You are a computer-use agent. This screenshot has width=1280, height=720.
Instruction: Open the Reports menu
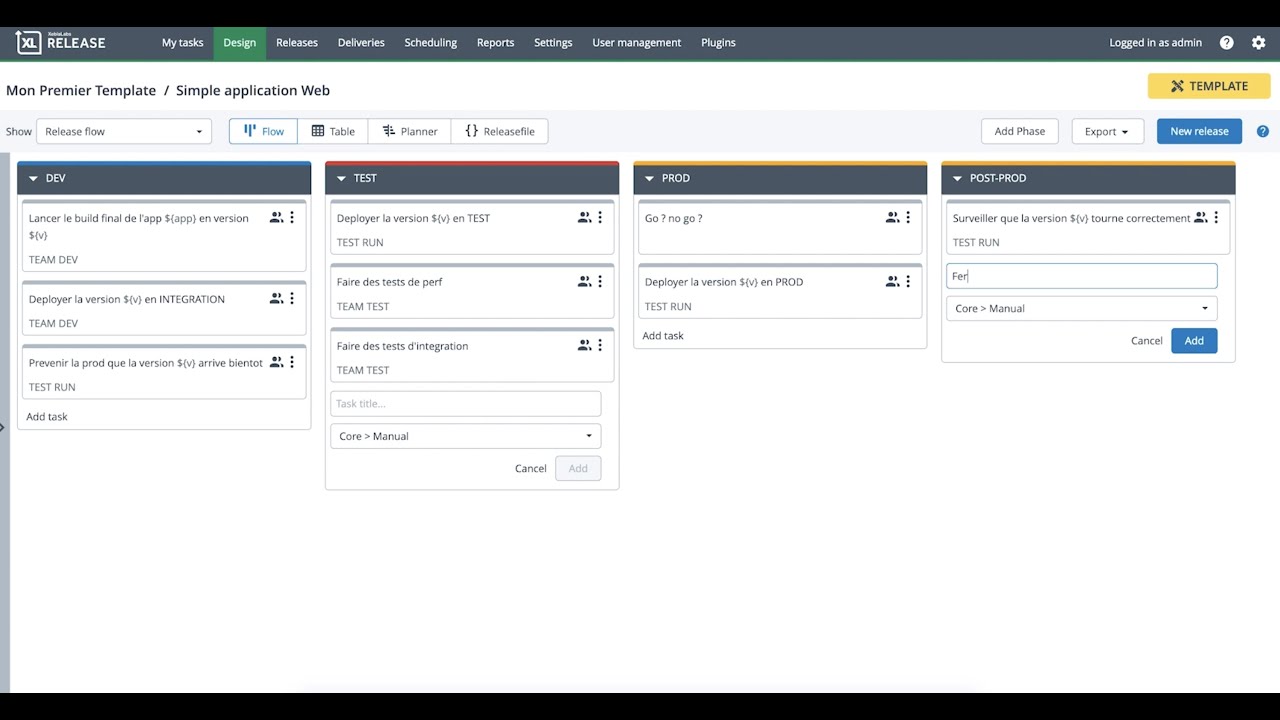tap(495, 43)
